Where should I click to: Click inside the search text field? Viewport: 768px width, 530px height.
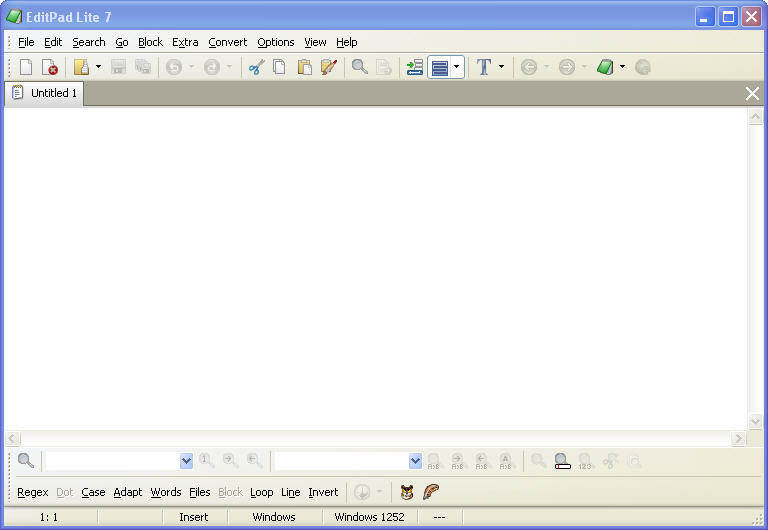click(x=113, y=461)
